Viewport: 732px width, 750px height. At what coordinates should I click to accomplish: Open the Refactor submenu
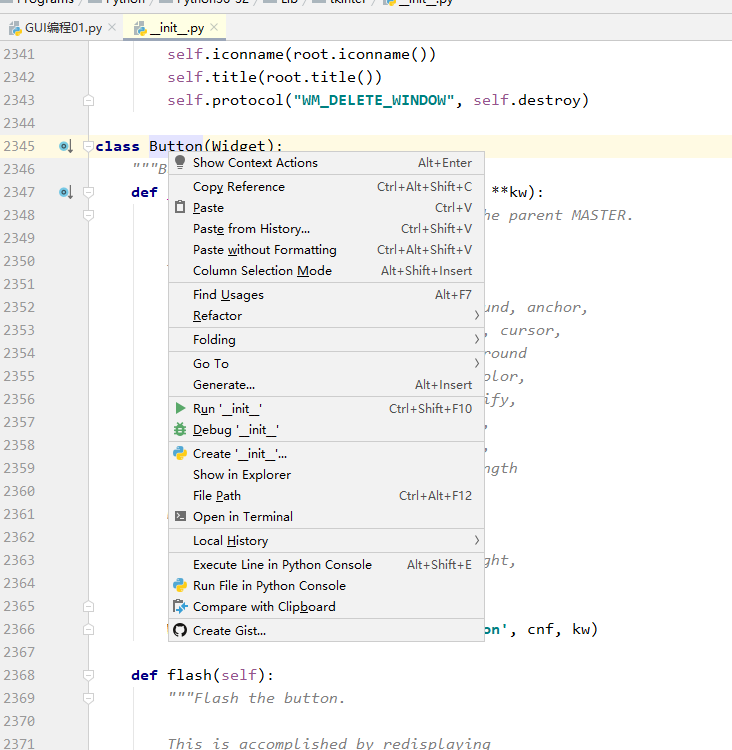[x=326, y=316]
